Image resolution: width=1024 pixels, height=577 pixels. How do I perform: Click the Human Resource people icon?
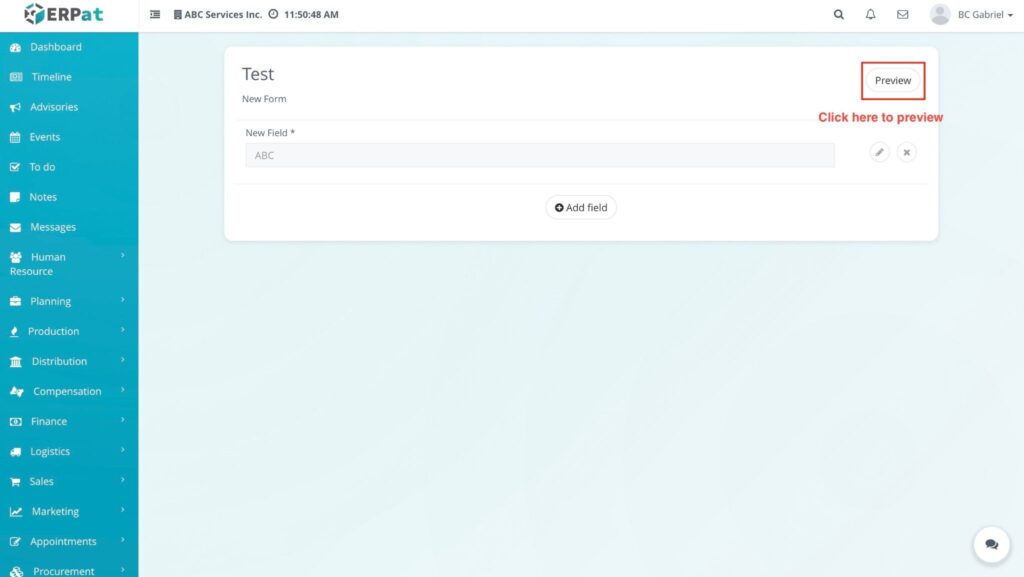(16, 257)
